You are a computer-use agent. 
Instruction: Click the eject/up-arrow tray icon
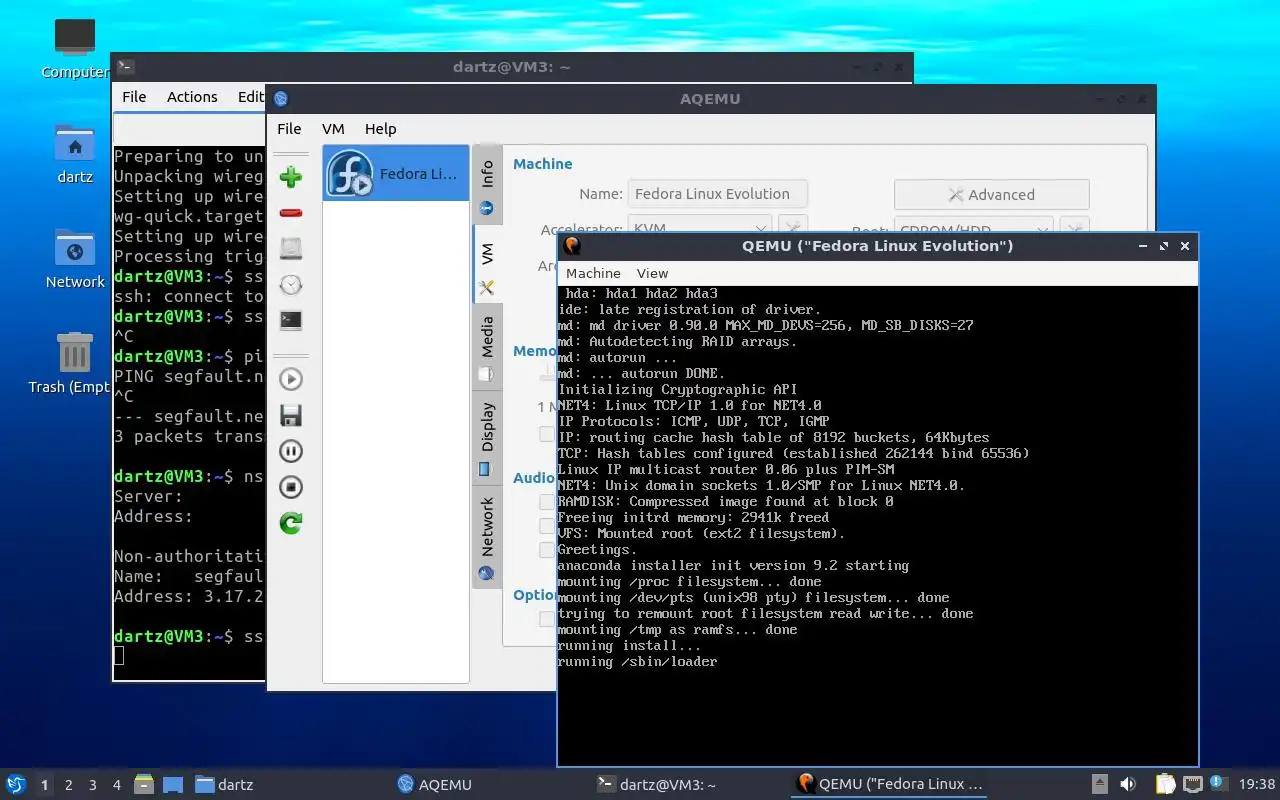1100,784
